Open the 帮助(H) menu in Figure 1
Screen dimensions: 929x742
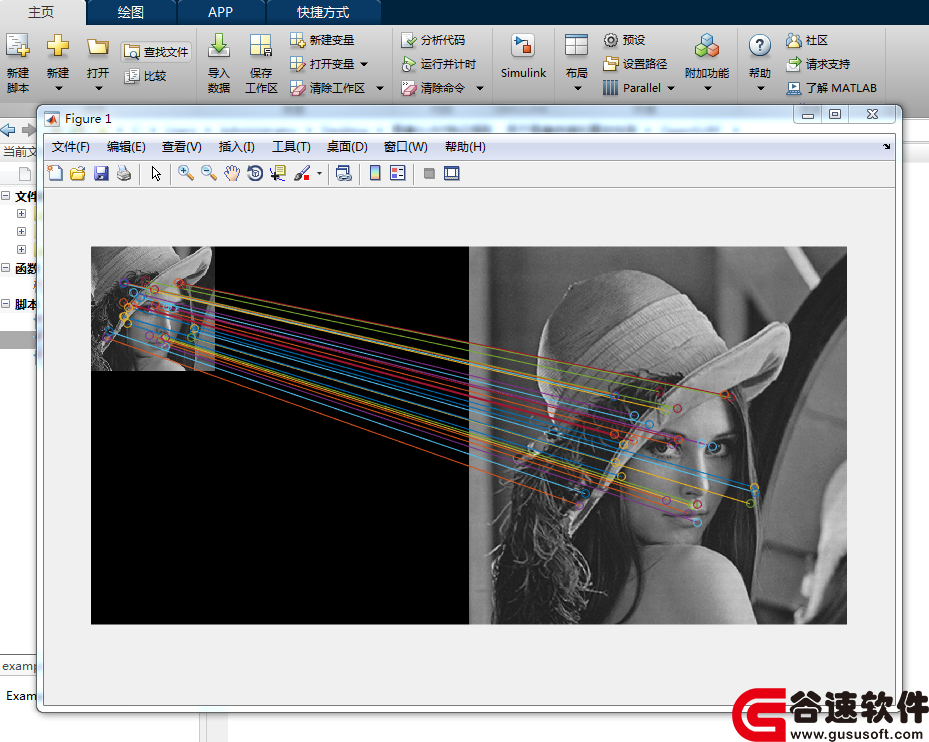(x=465, y=147)
